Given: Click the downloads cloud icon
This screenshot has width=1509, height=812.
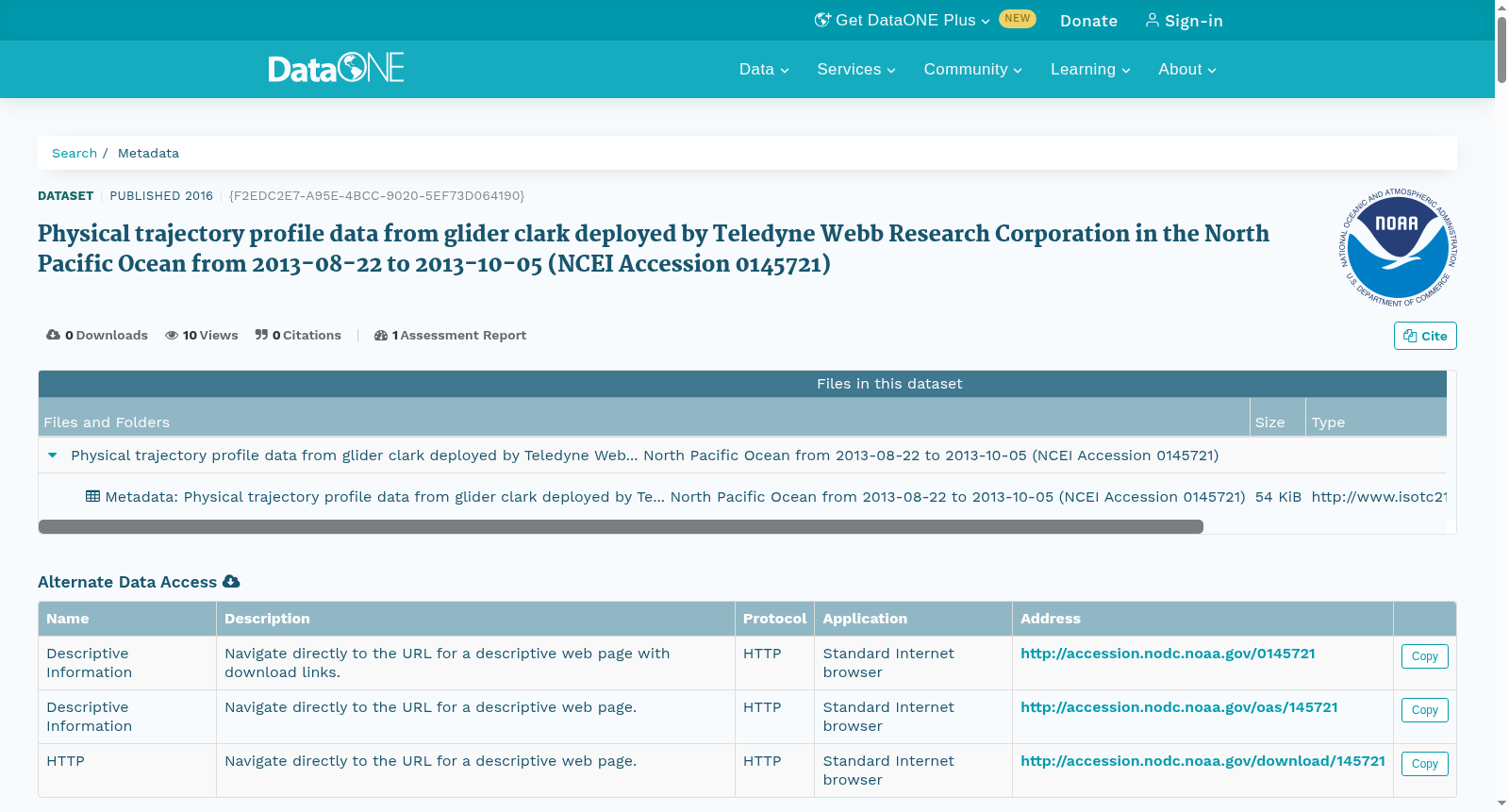Looking at the screenshot, I should click(53, 335).
